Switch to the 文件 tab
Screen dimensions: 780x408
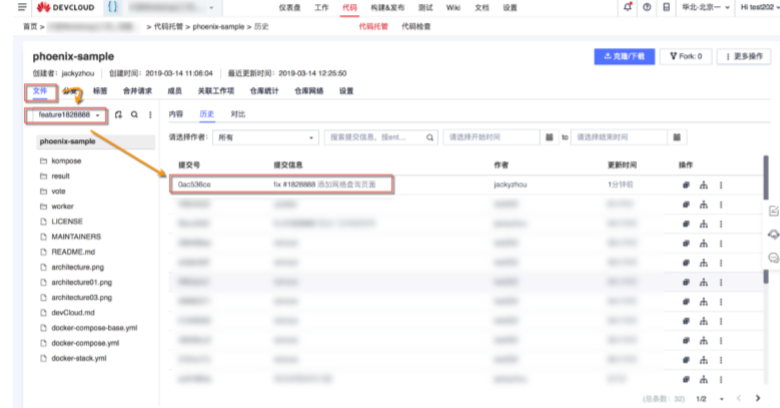point(40,91)
